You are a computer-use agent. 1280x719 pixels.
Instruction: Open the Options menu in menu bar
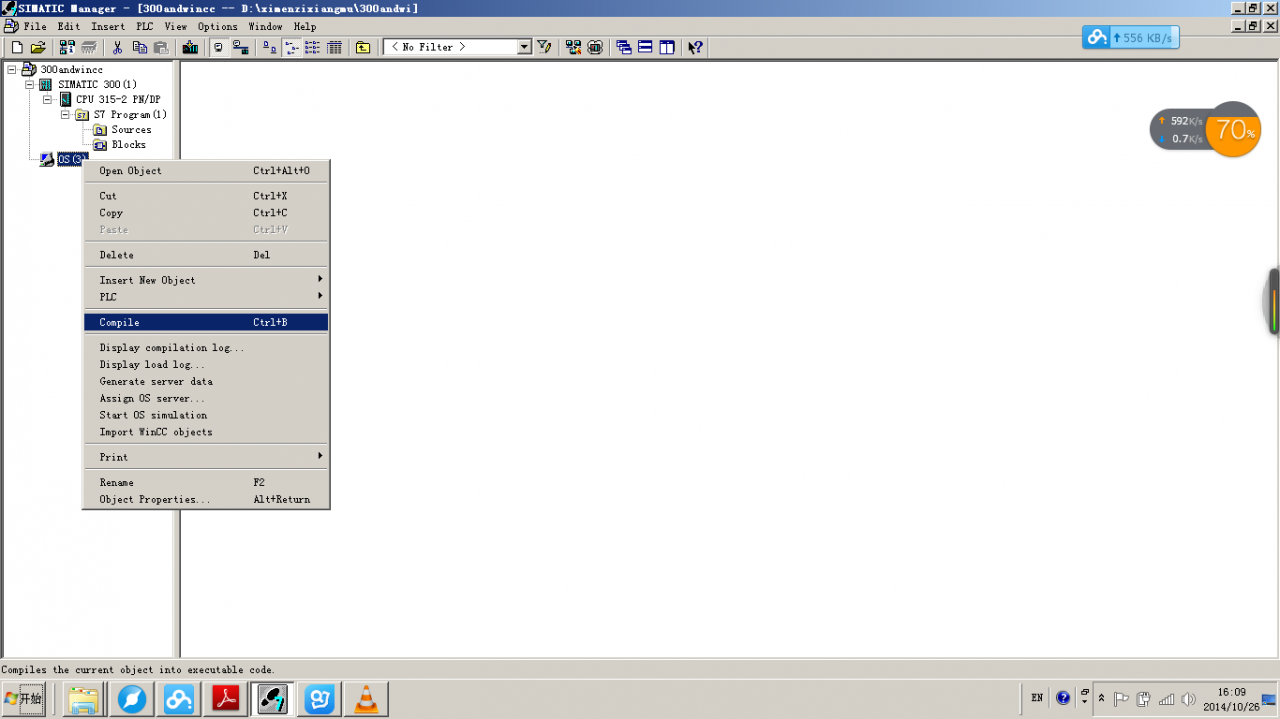tap(217, 26)
